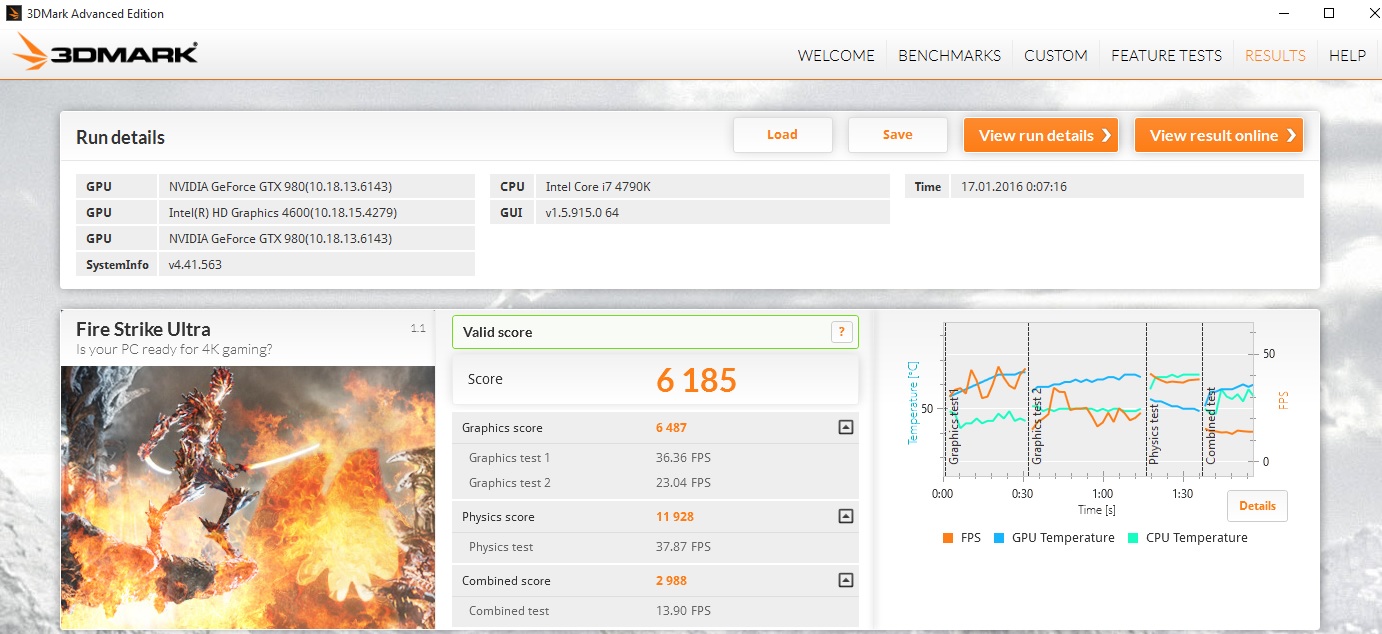This screenshot has height=634, width=1382.
Task: Click the overall score 6 185
Action: click(696, 380)
